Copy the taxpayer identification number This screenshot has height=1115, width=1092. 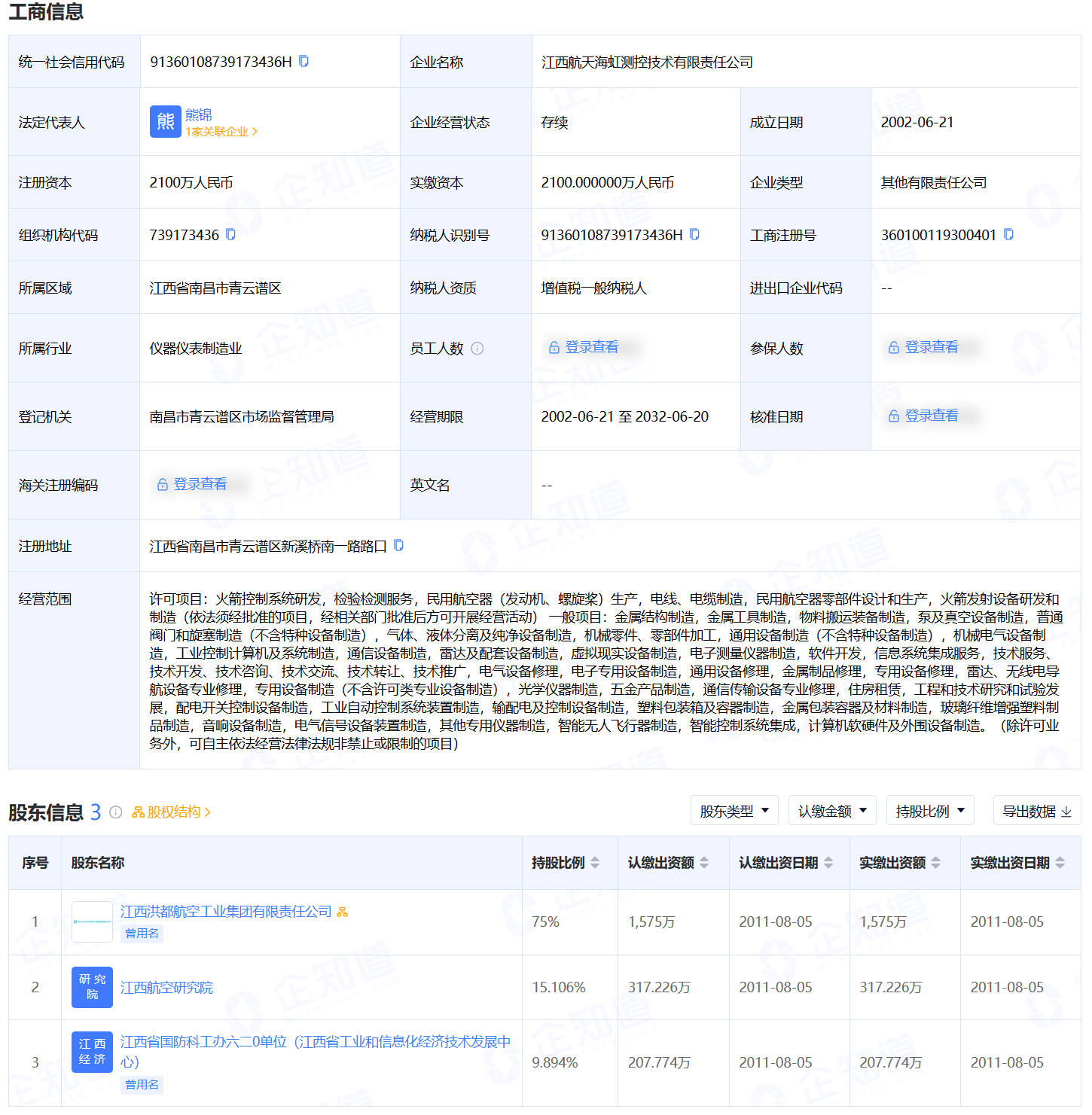[695, 234]
